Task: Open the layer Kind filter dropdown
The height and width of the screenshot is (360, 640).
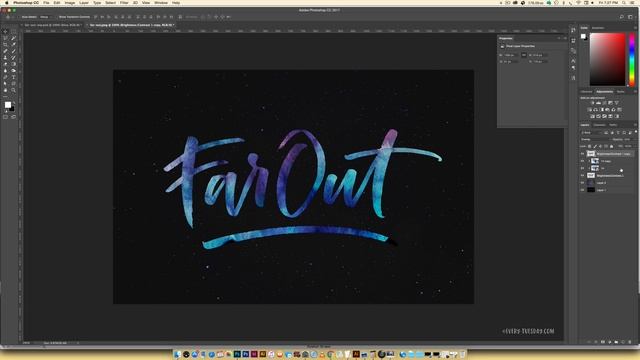Action: coord(591,133)
